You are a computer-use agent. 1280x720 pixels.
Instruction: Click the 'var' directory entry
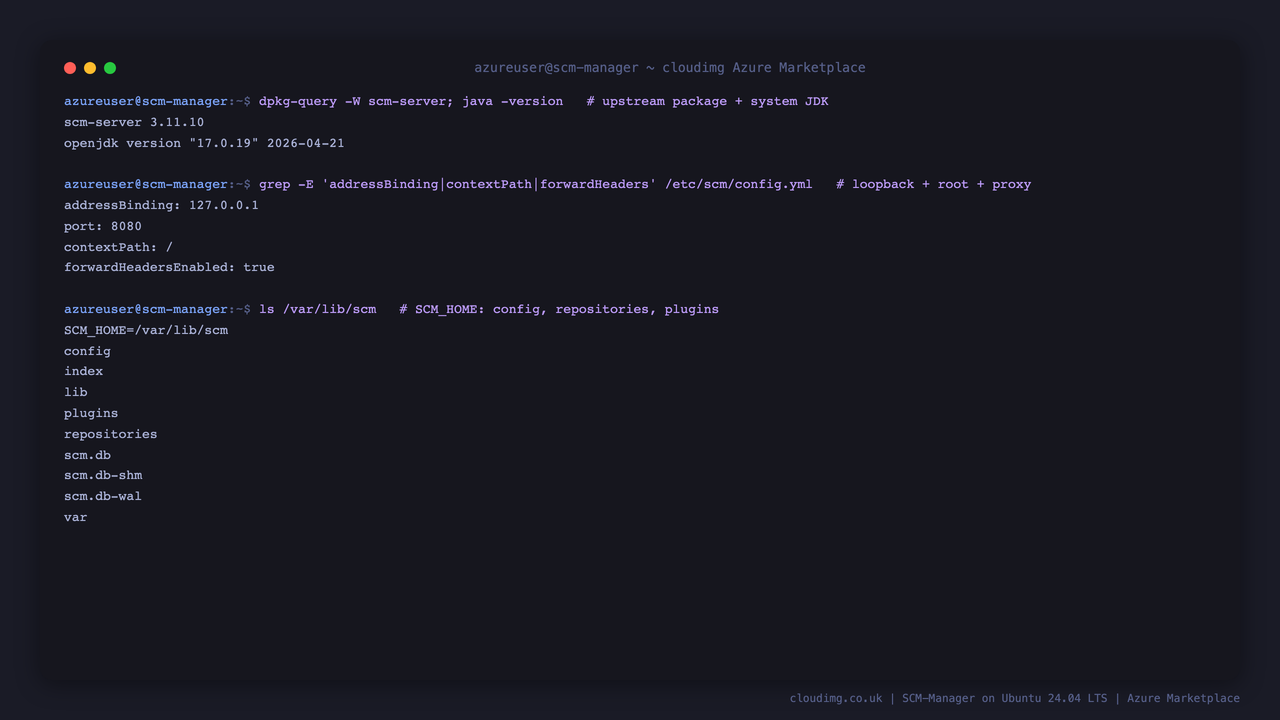click(x=76, y=517)
